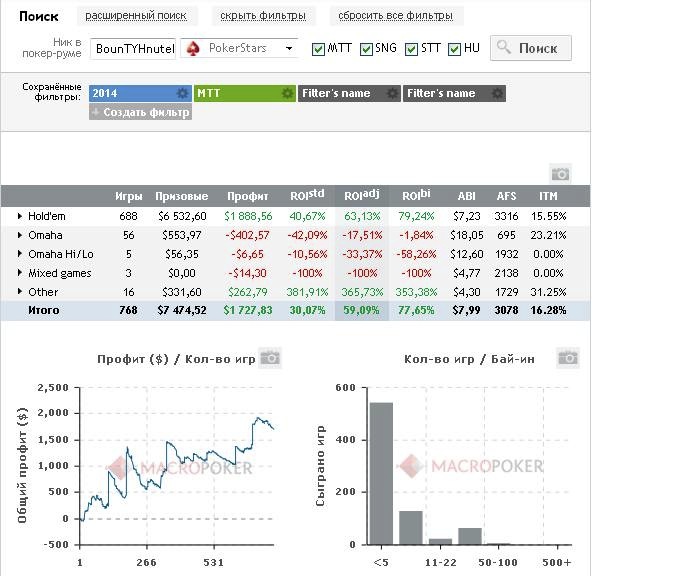This screenshot has width=683, height=576.
Task: Click camera icon beside the profit chart title
Action: point(270,358)
